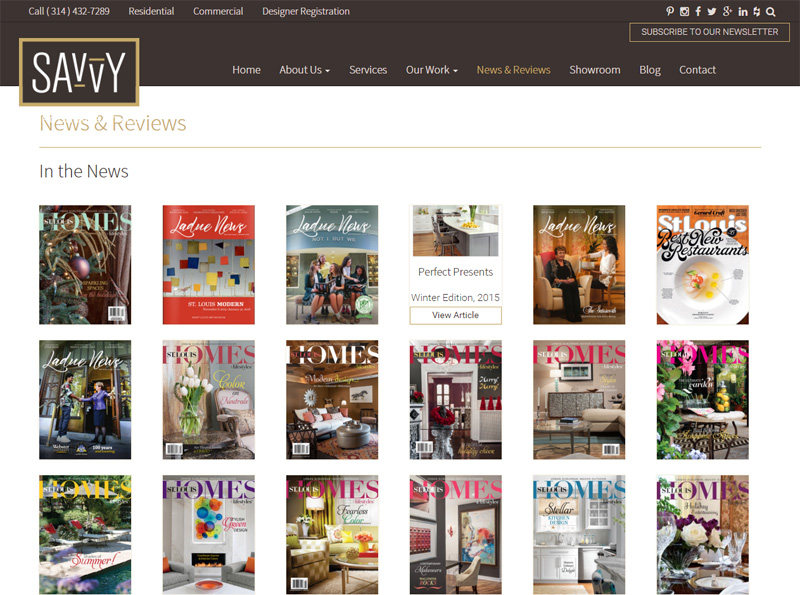The image size is (800, 595).
Task: Open the Services menu item
Action: click(x=368, y=70)
